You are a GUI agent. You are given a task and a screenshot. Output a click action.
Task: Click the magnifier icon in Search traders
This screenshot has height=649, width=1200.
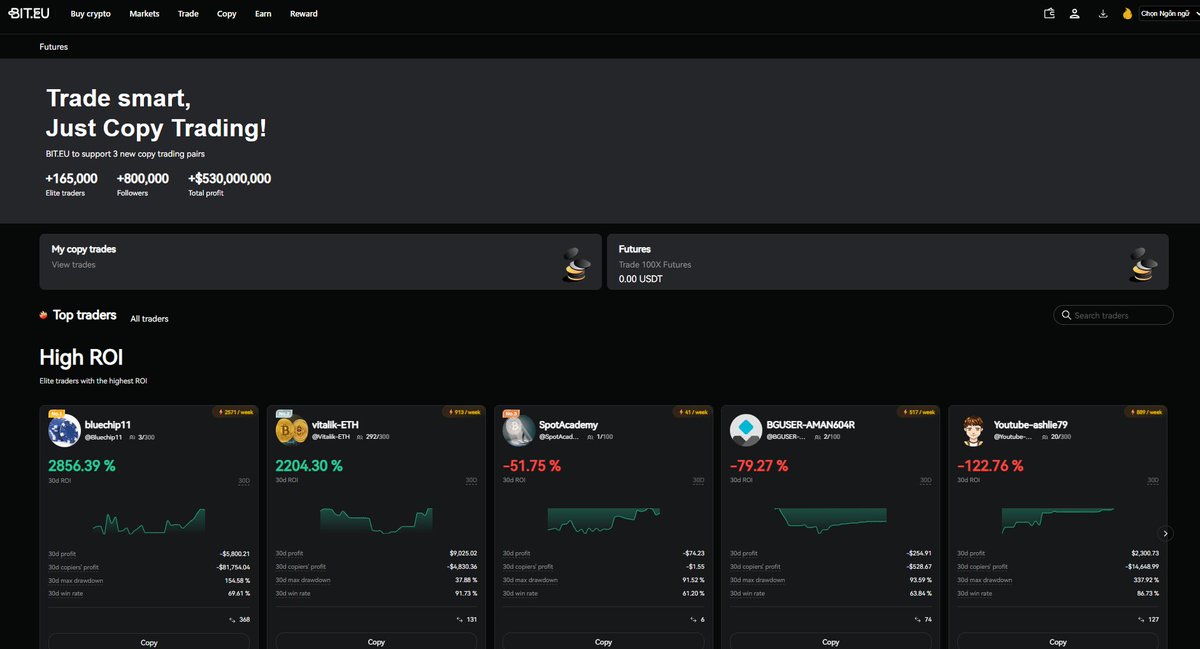pyautogui.click(x=1066, y=315)
